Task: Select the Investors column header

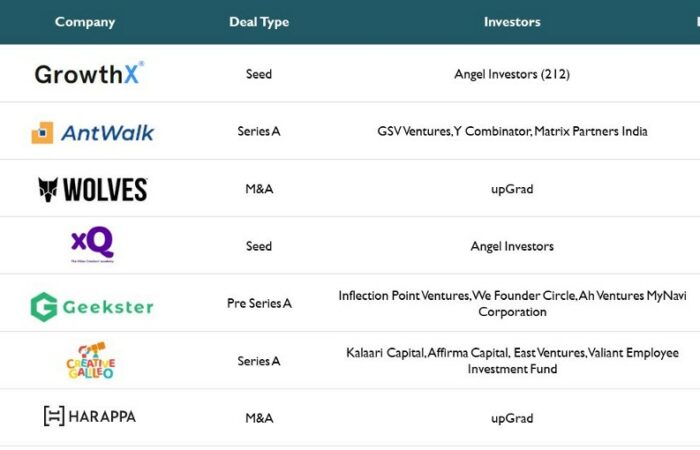Action: coord(512,22)
